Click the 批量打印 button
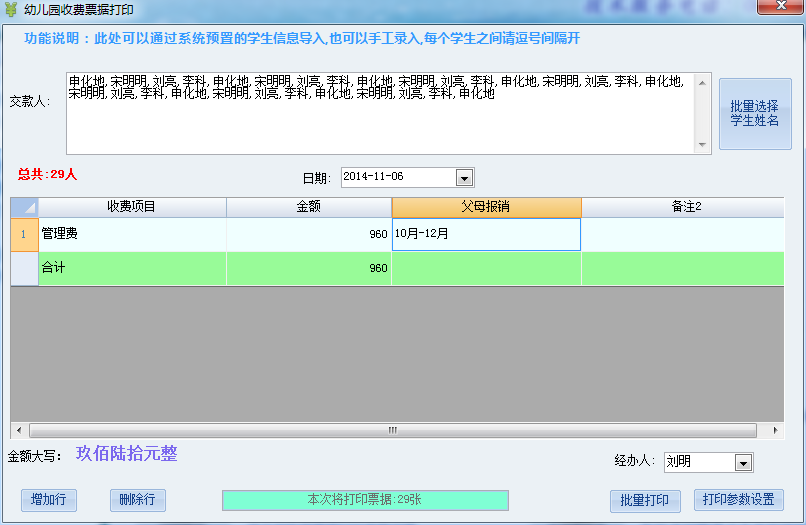 (x=645, y=500)
